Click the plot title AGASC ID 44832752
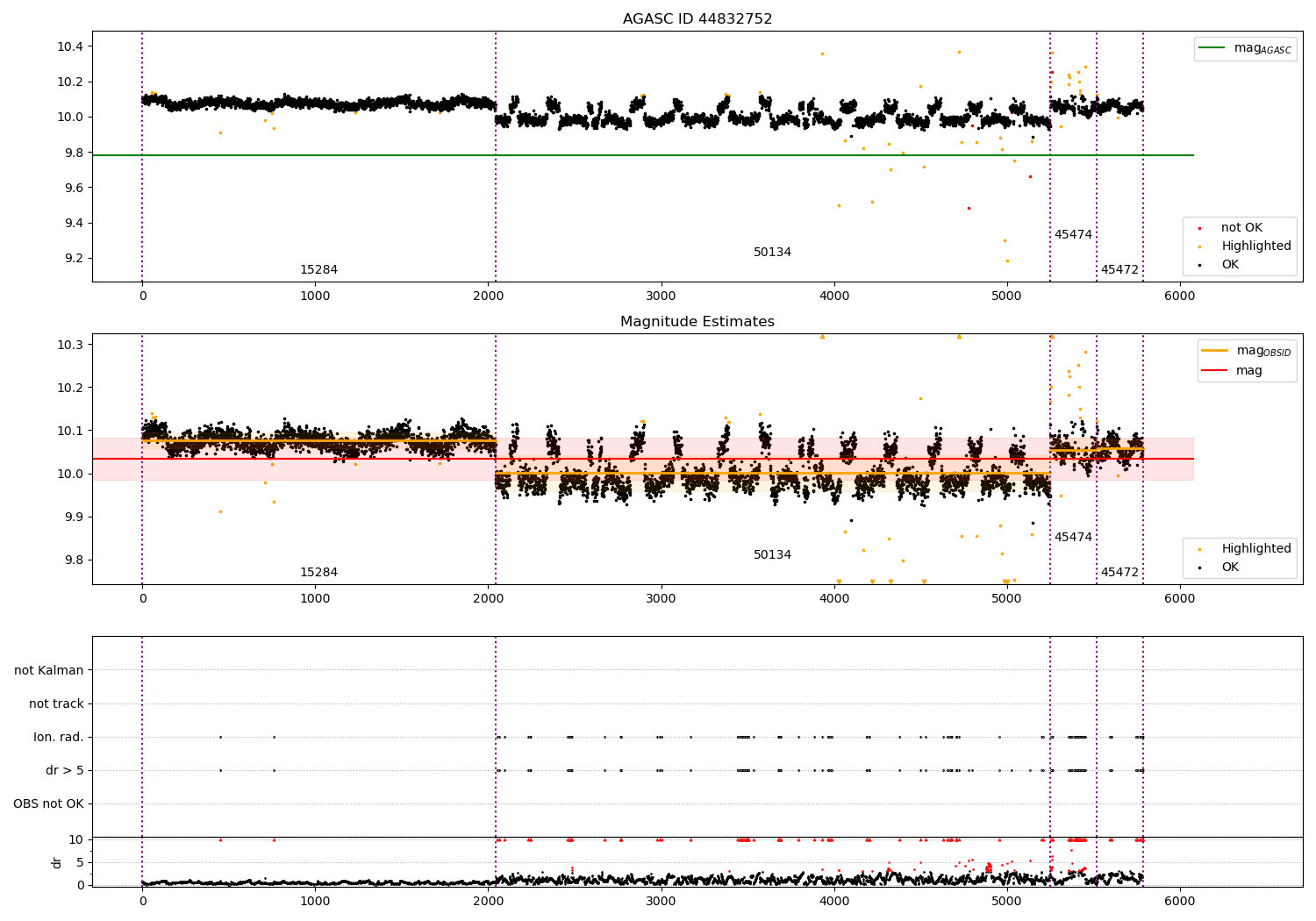 697,19
